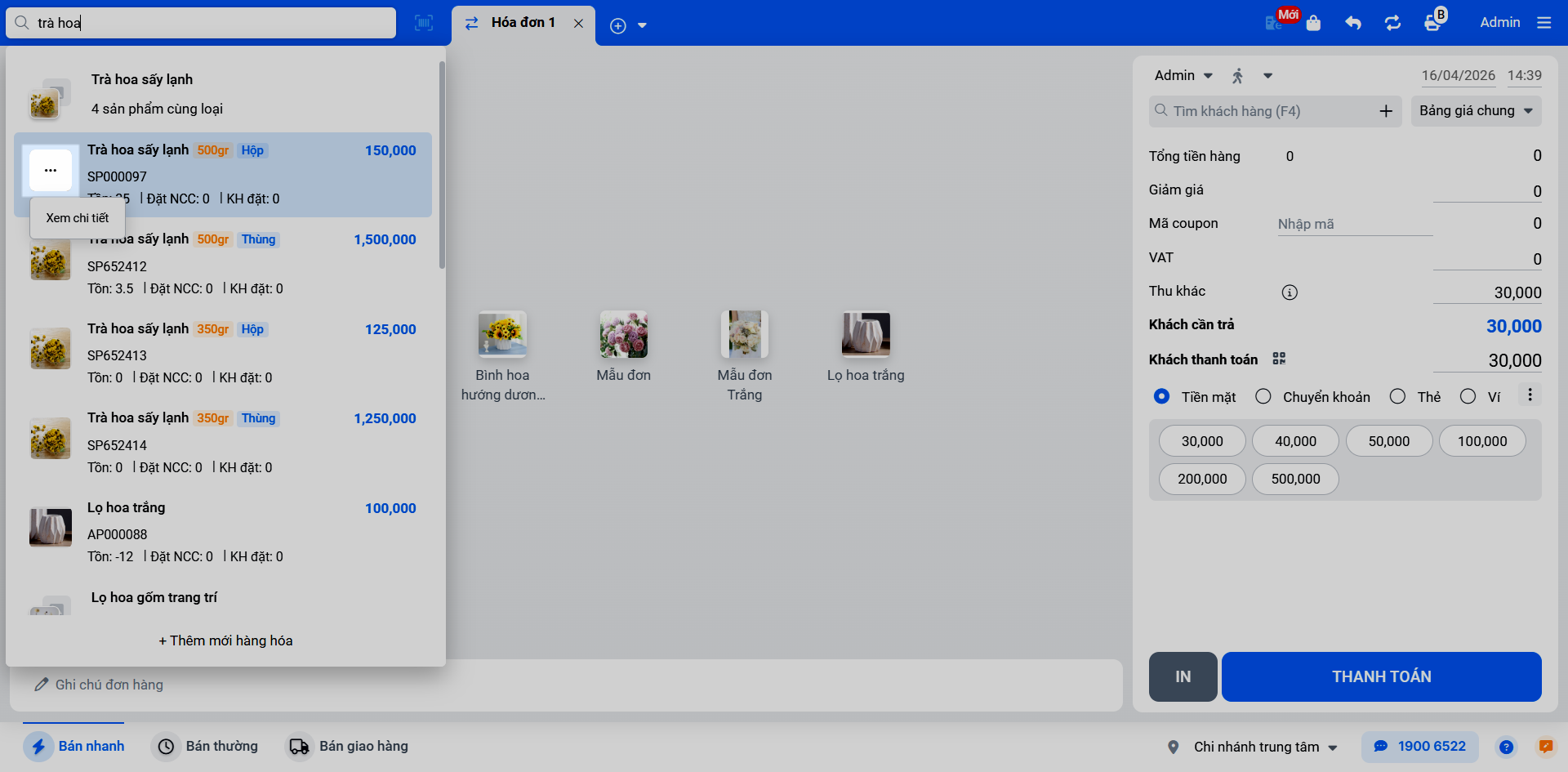This screenshot has height=772, width=1568.
Task: Expand the new tab type dropdown arrow
Action: pyautogui.click(x=642, y=25)
